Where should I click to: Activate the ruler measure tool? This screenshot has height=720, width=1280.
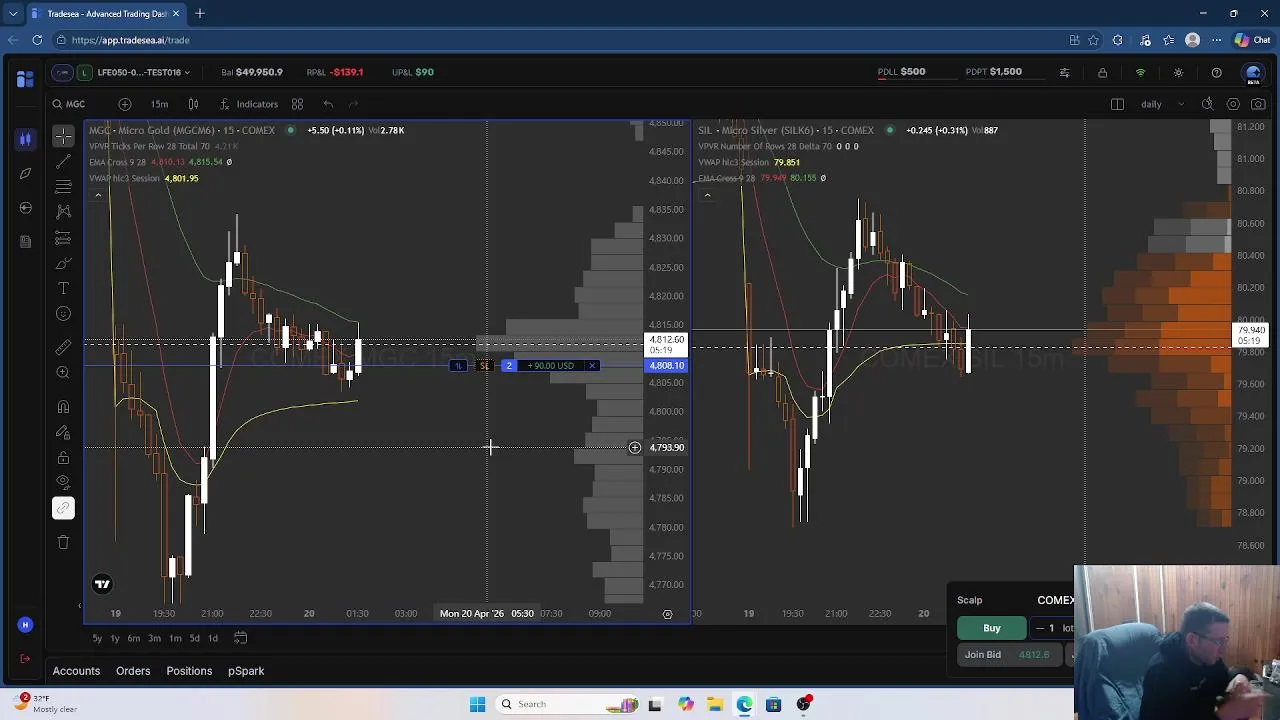[63, 347]
